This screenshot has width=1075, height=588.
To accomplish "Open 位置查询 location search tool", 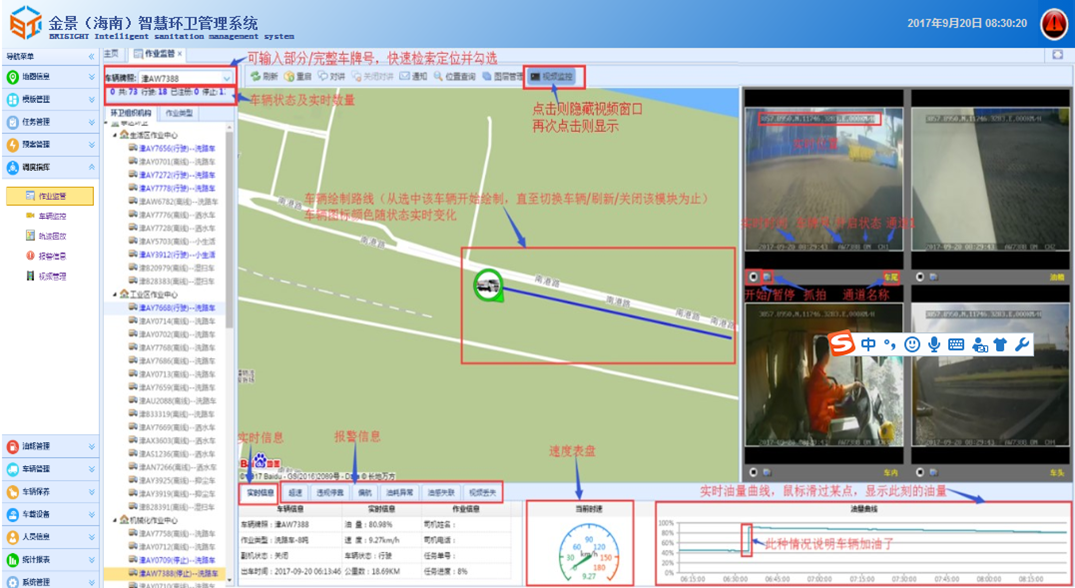I will (x=455, y=77).
